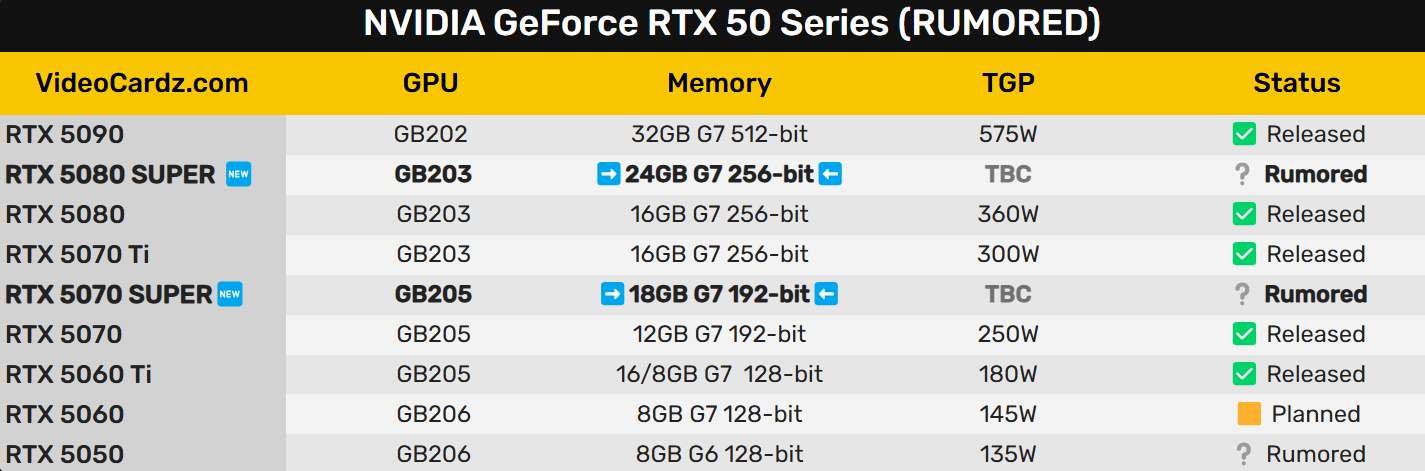
Task: Click the green checkmark in the RTX 5090 row
Action: click(1244, 134)
